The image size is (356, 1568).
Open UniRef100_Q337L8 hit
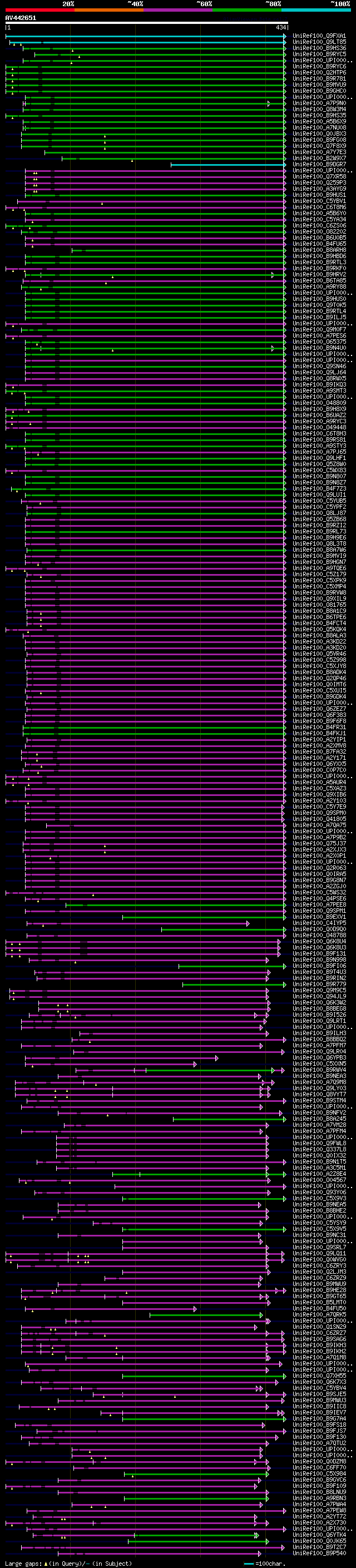tap(319, 1149)
